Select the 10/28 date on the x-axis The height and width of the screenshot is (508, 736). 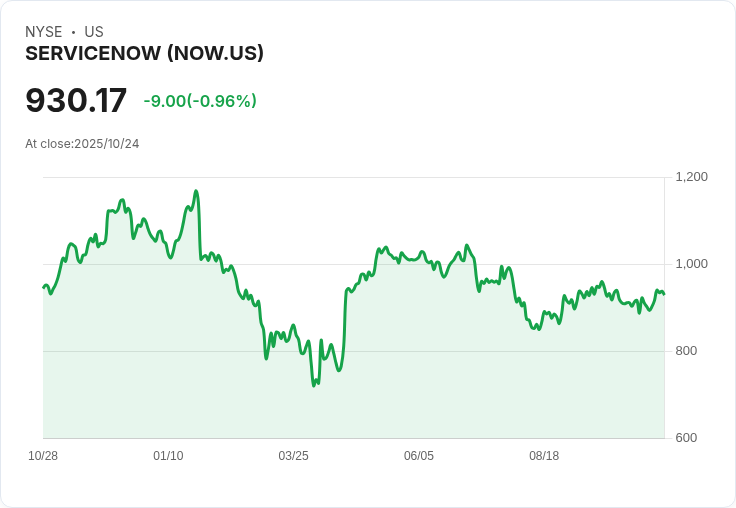click(x=43, y=456)
